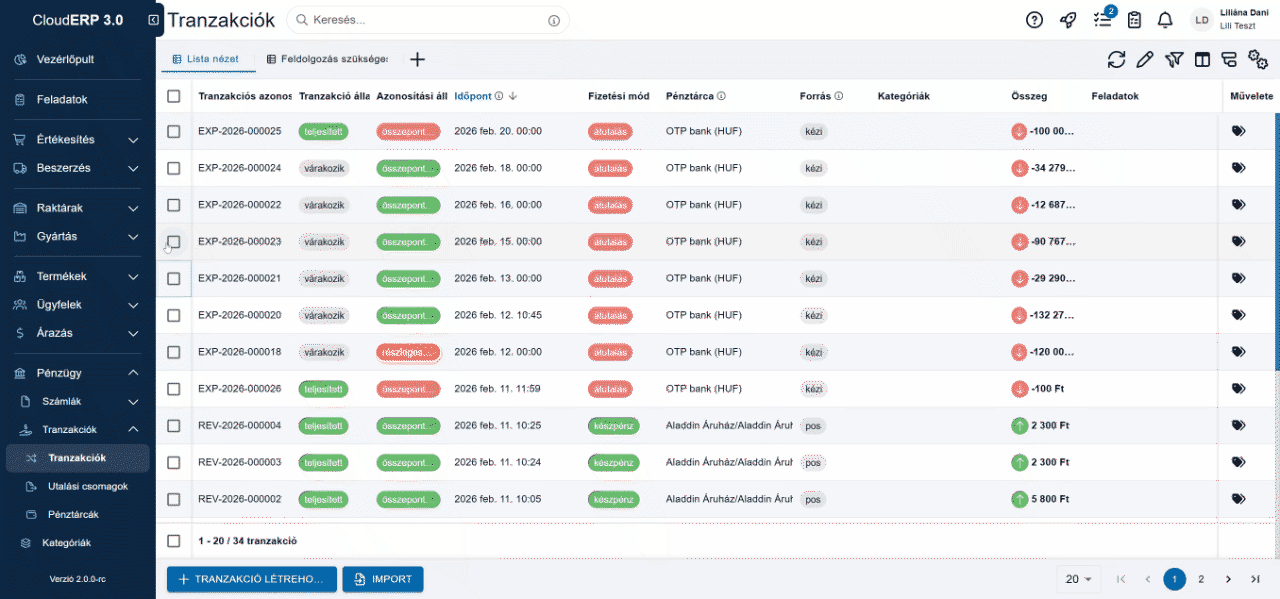Open the notifications bell

click(x=1165, y=20)
